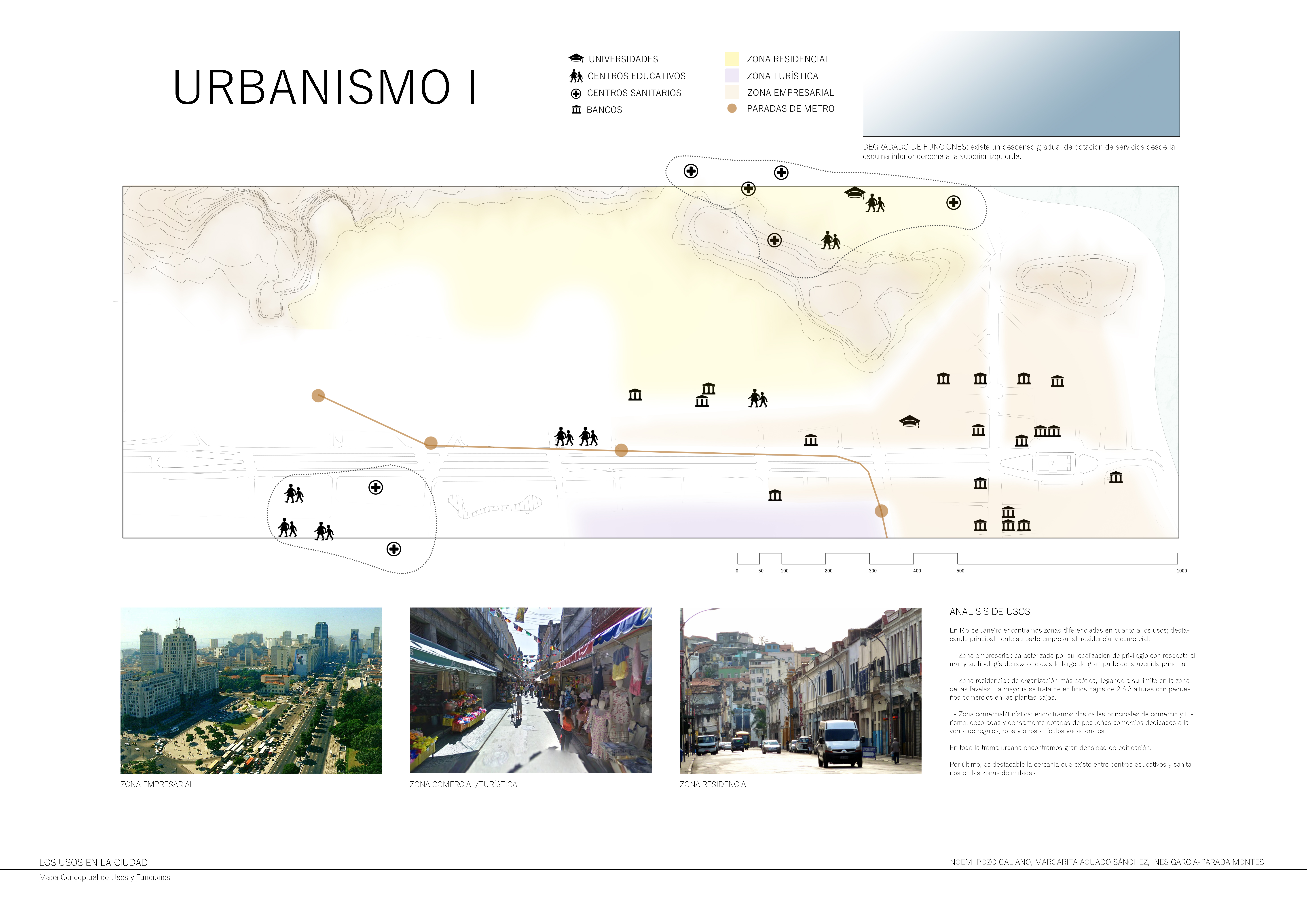The image size is (1307, 924).
Task: Click the bank icon just above the purple tourist zone
Action: point(775,495)
